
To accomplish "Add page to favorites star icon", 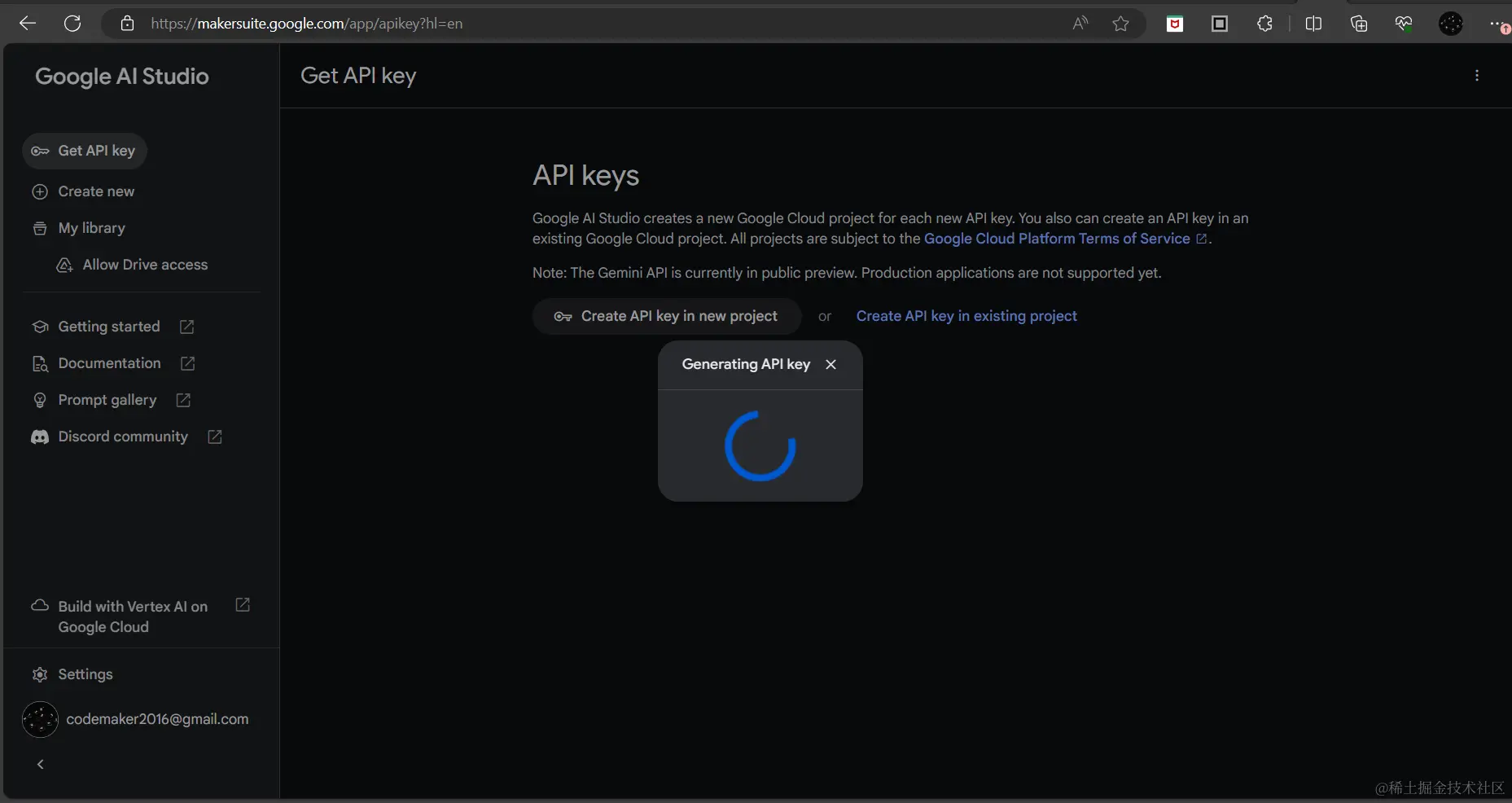I will pos(1120,24).
